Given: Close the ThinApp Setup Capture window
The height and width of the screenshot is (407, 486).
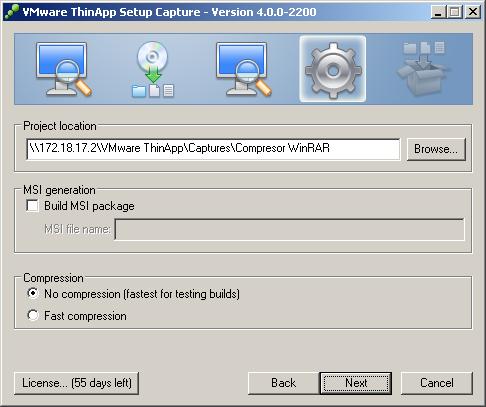Looking at the screenshot, I should (x=473, y=12).
